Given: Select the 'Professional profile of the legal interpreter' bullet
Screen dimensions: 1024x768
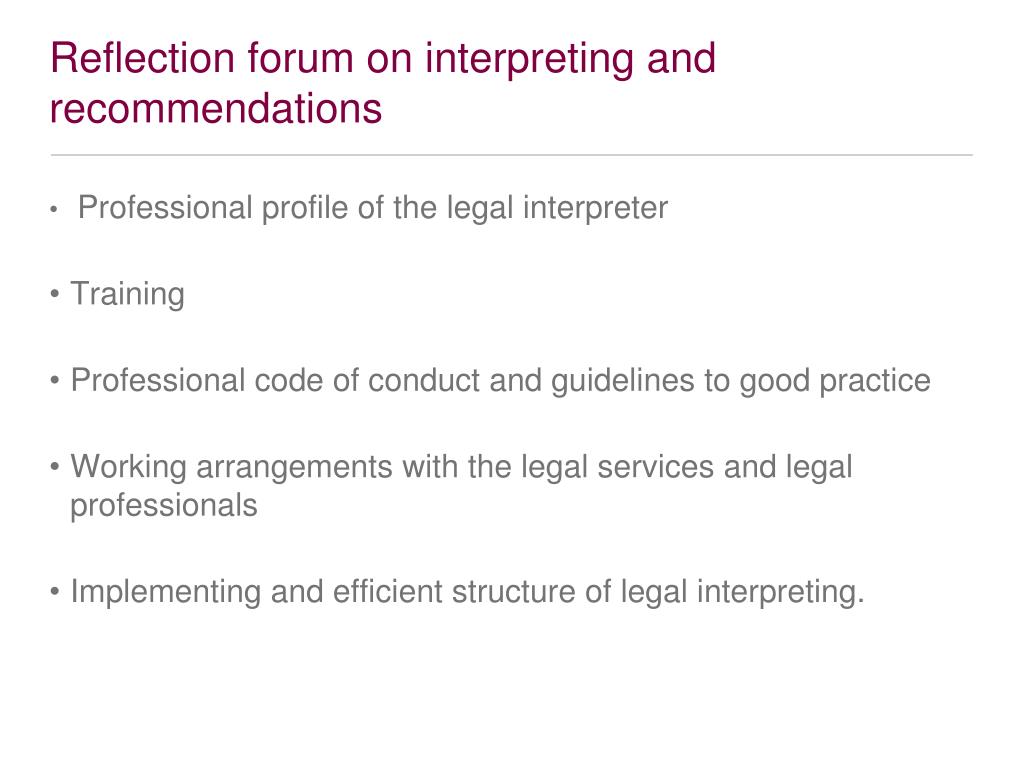Looking at the screenshot, I should coord(373,208).
